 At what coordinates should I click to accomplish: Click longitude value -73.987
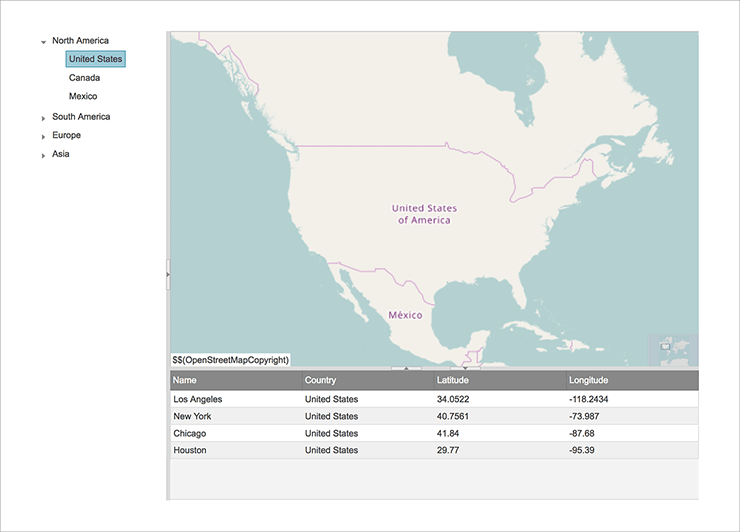coord(584,416)
